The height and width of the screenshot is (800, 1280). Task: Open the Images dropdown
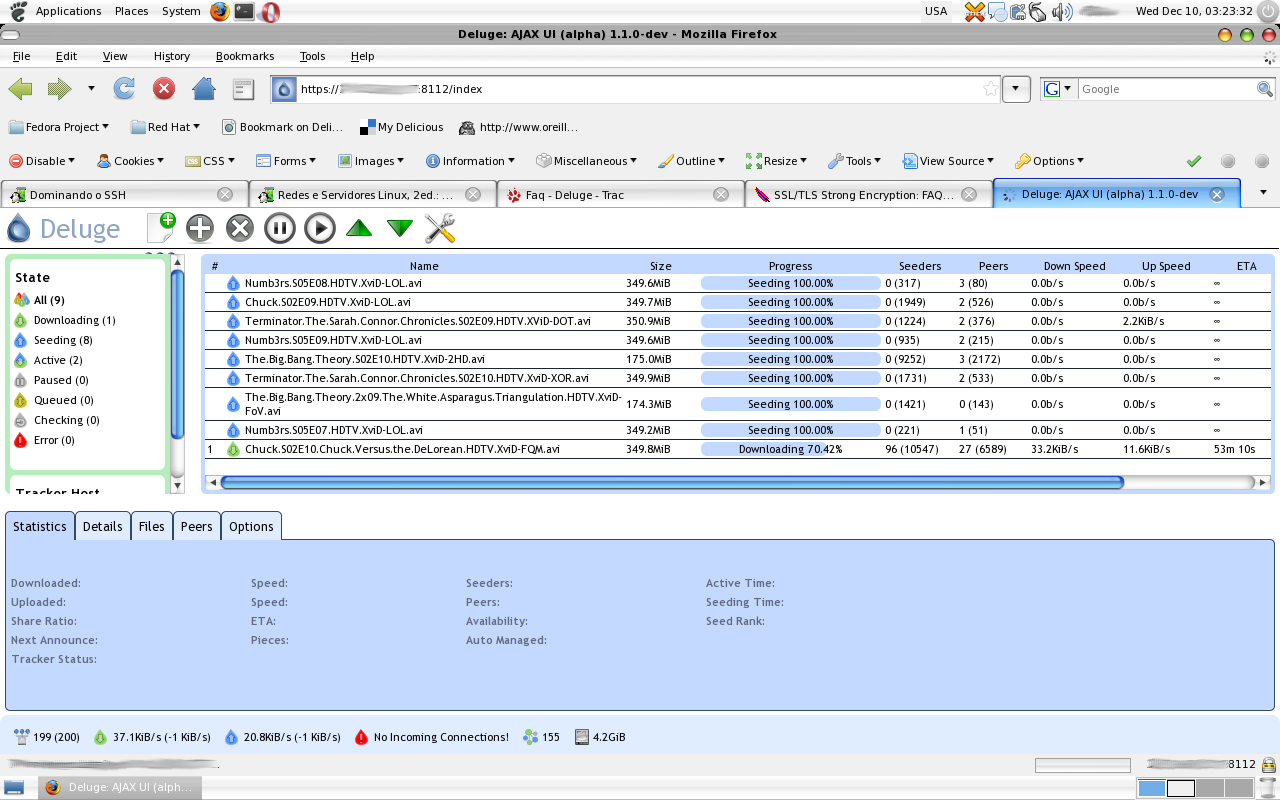[371, 161]
